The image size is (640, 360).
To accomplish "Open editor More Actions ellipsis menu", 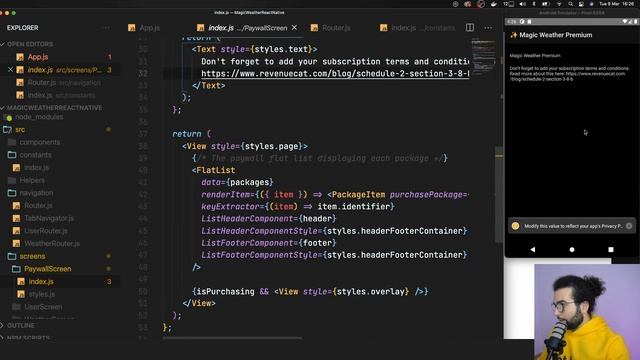I will click(488, 28).
